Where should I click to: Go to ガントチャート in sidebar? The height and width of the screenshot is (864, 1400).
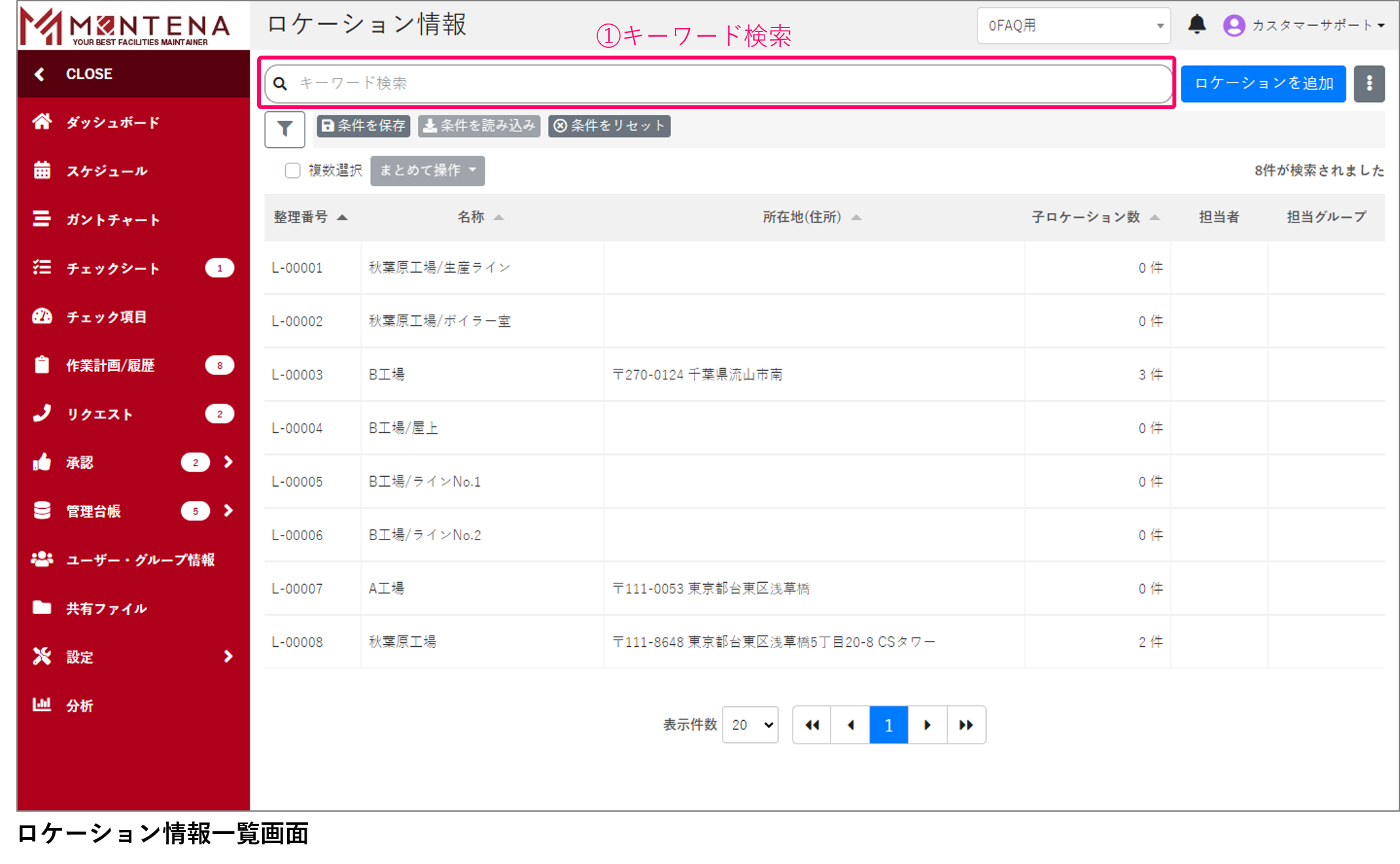coord(112,220)
